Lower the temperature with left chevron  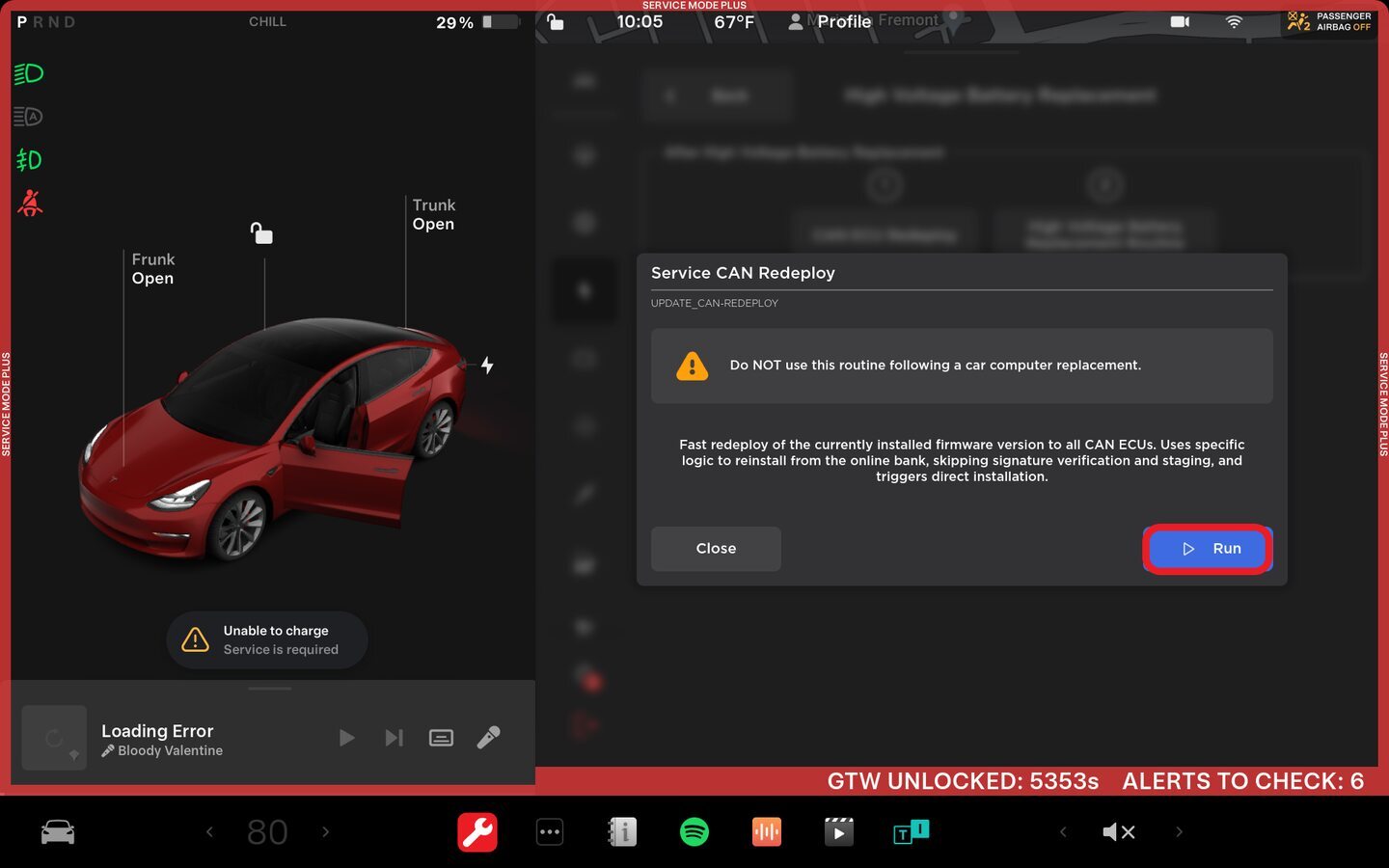click(x=209, y=831)
